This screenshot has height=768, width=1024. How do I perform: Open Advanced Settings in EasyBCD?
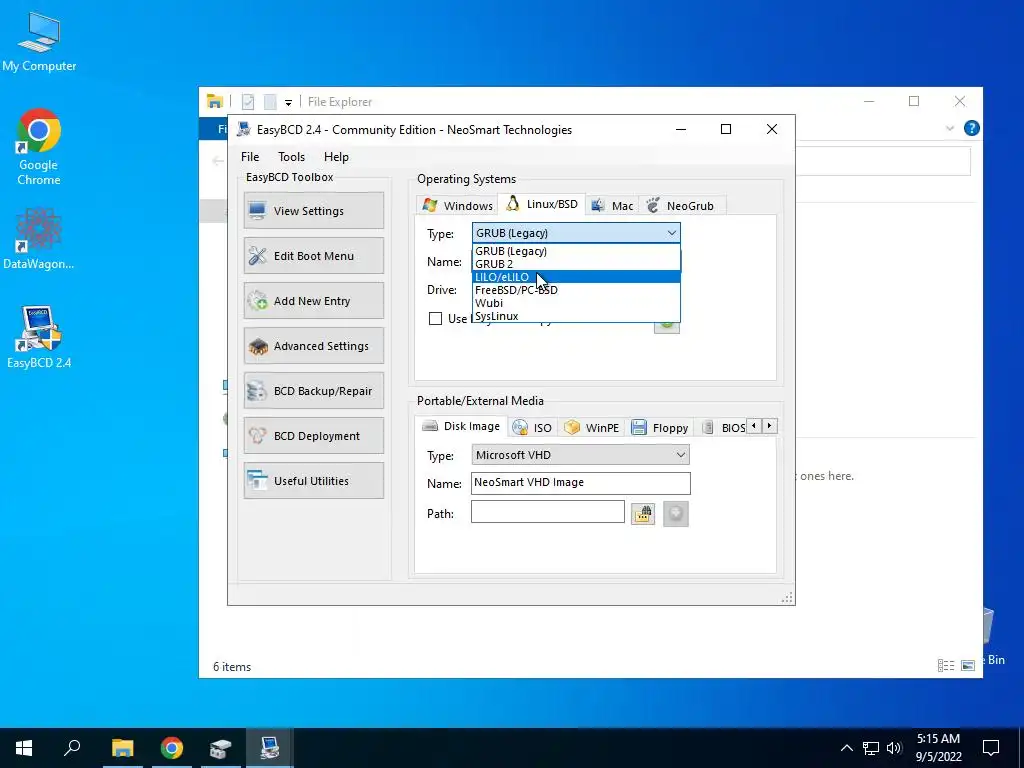coord(313,345)
